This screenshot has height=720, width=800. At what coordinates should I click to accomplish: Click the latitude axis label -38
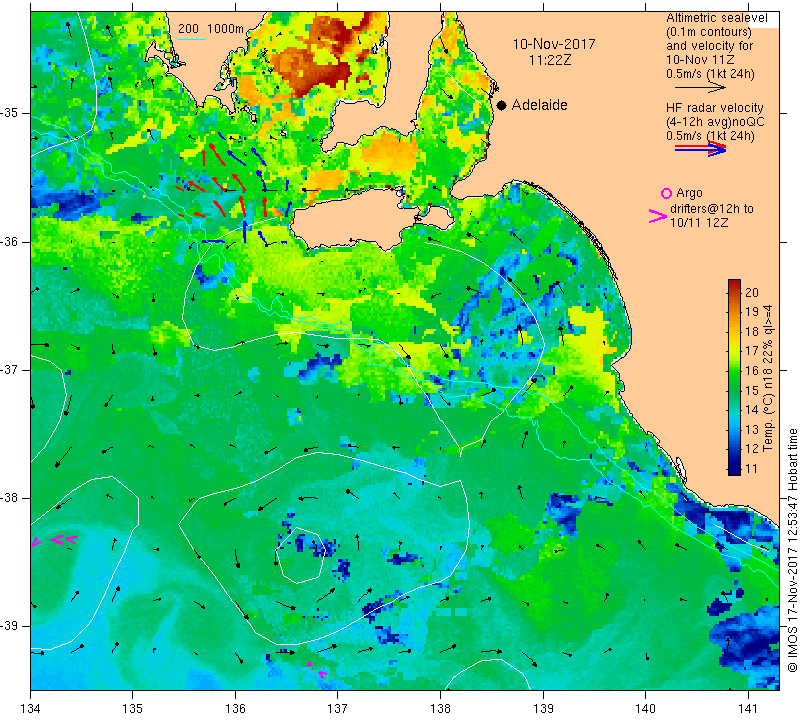[x=10, y=498]
